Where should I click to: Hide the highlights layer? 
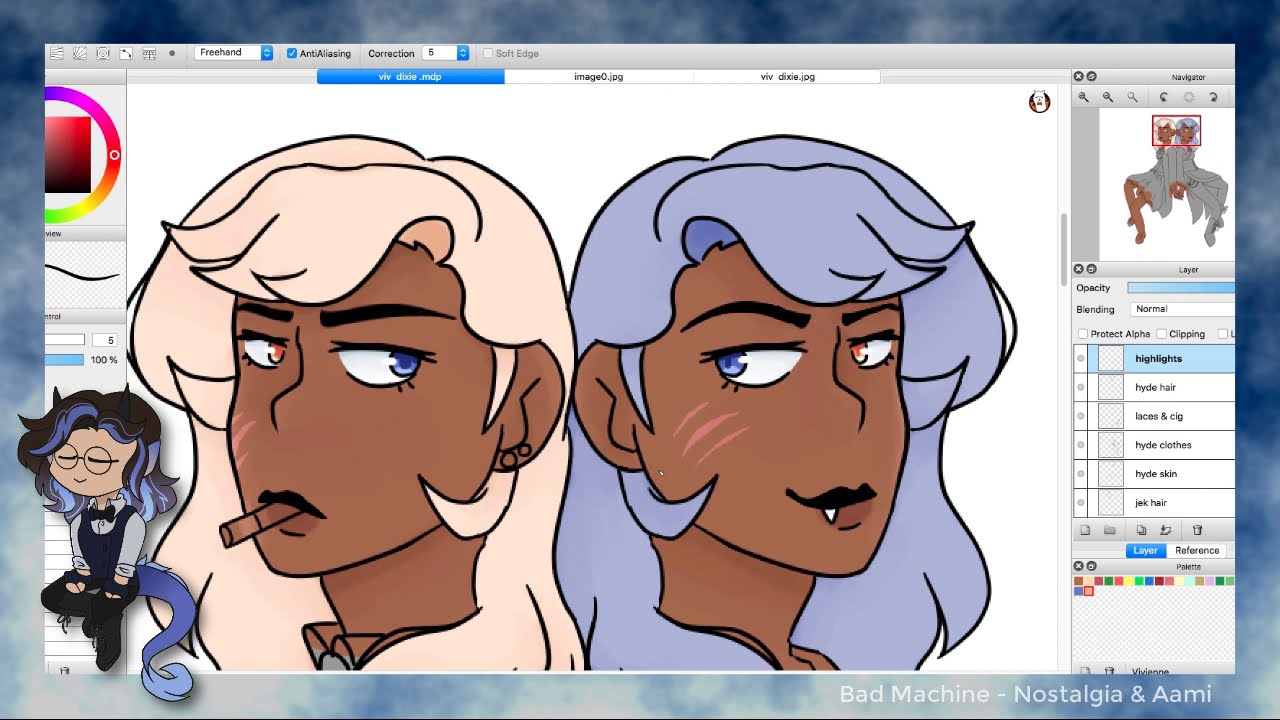point(1081,358)
